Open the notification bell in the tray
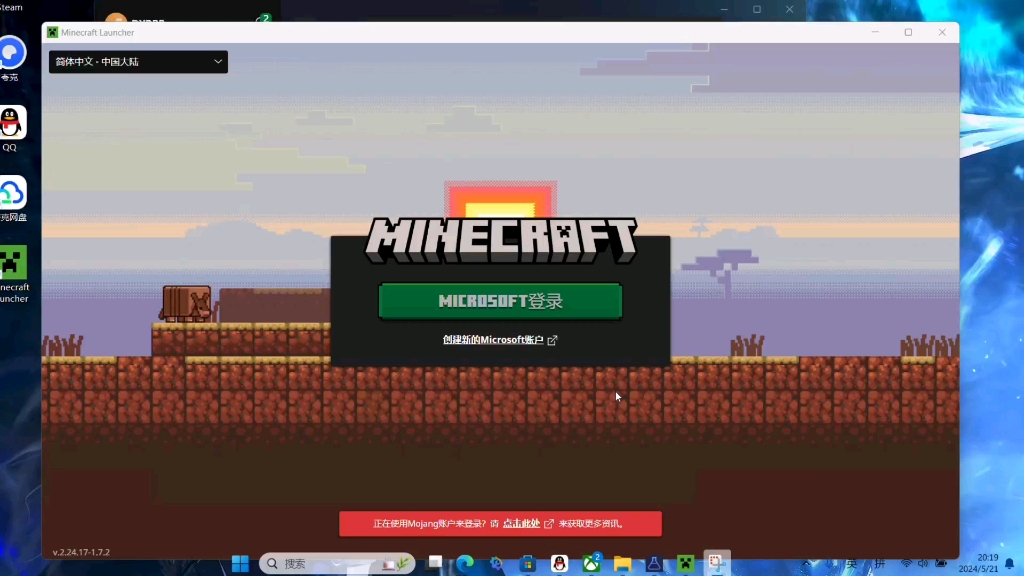This screenshot has width=1024, height=576. point(1010,563)
